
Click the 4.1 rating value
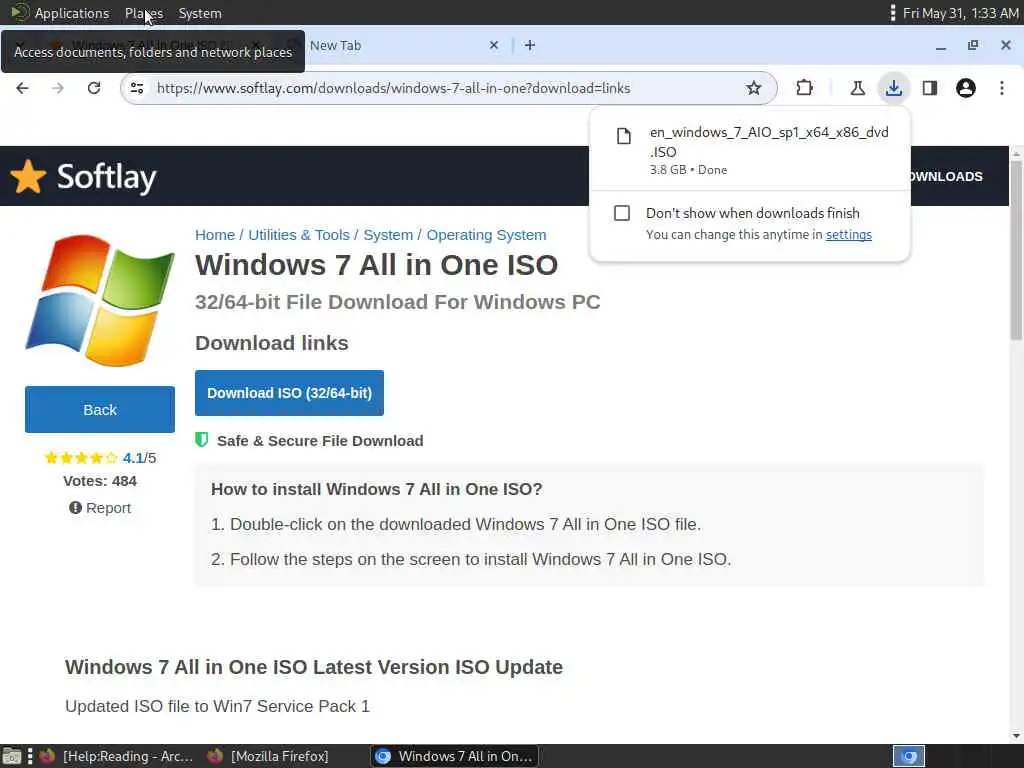click(x=133, y=458)
